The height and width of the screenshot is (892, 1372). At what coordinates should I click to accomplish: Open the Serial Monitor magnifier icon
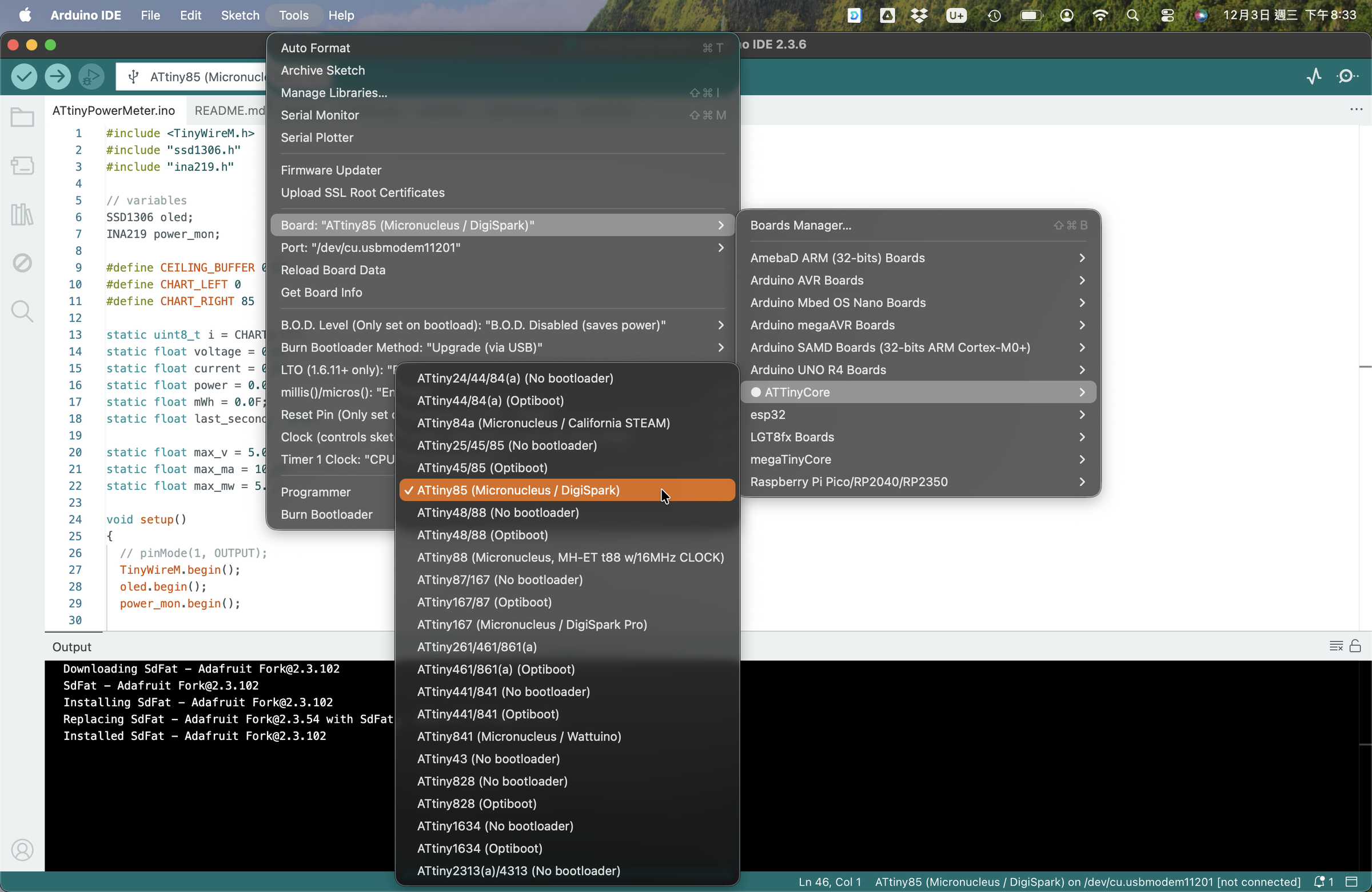[x=1347, y=76]
